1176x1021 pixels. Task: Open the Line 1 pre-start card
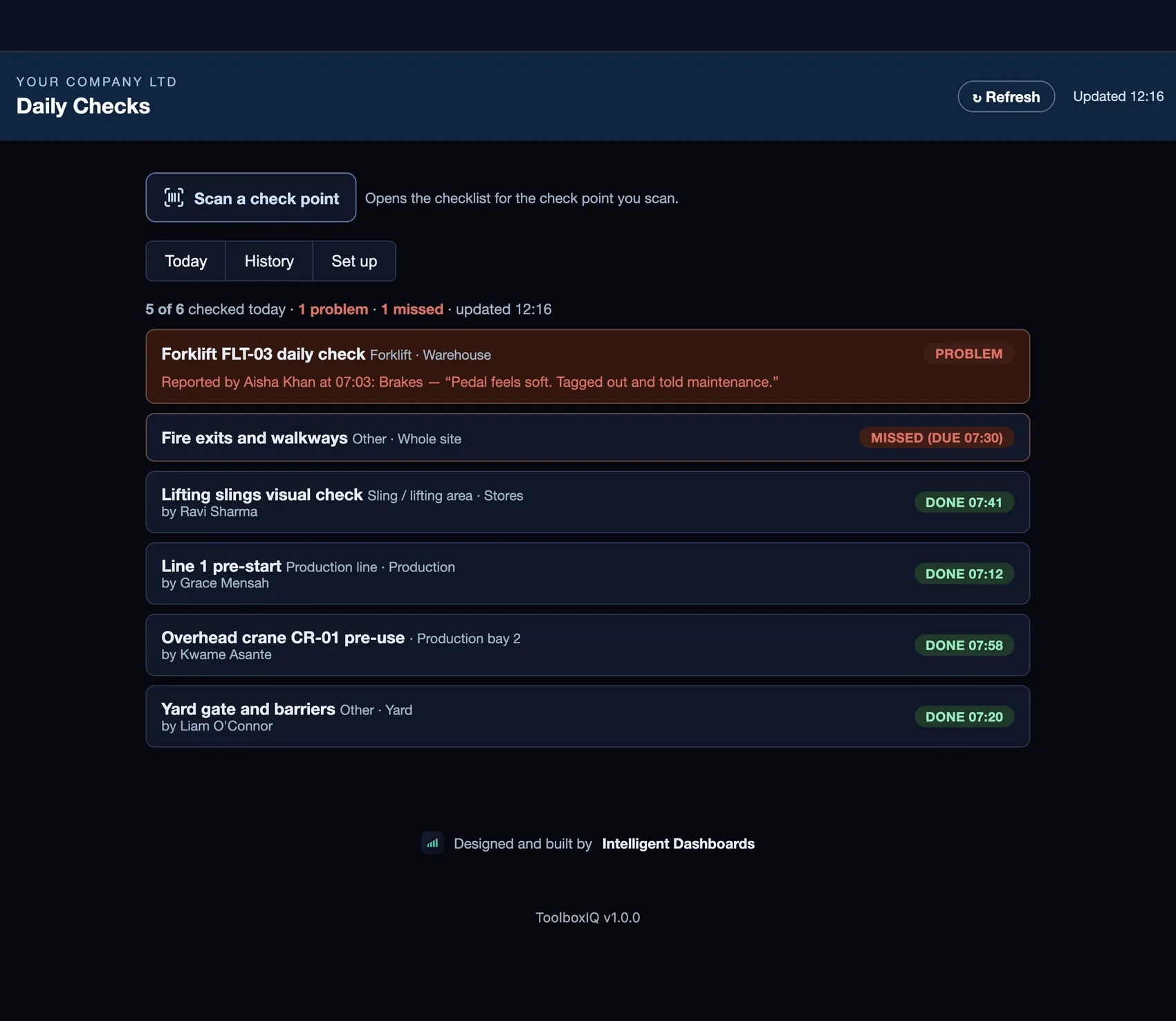(x=588, y=573)
